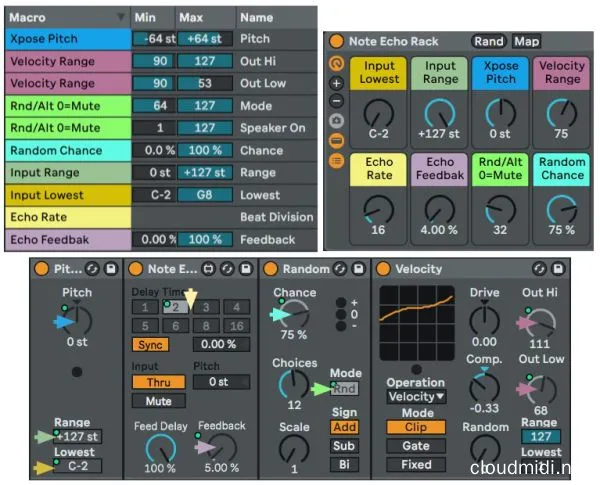Select the Clip mode in Velocity
The height and width of the screenshot is (485, 600).
[x=416, y=427]
